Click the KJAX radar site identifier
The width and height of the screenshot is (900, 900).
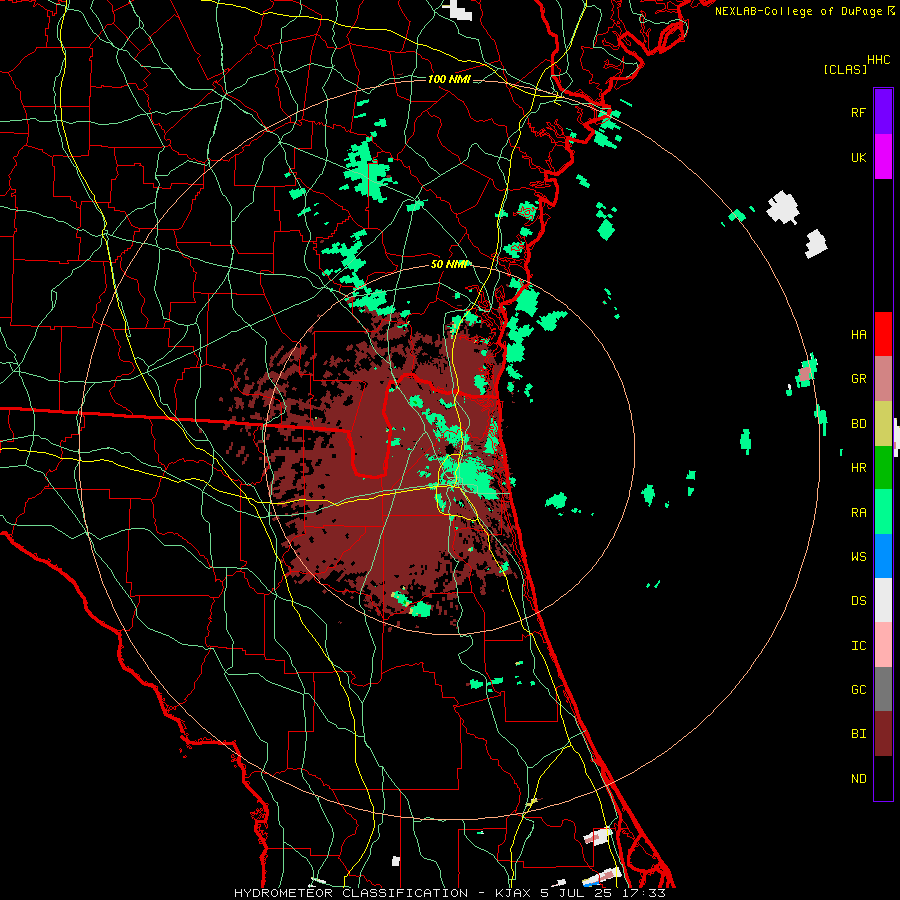coord(511,893)
